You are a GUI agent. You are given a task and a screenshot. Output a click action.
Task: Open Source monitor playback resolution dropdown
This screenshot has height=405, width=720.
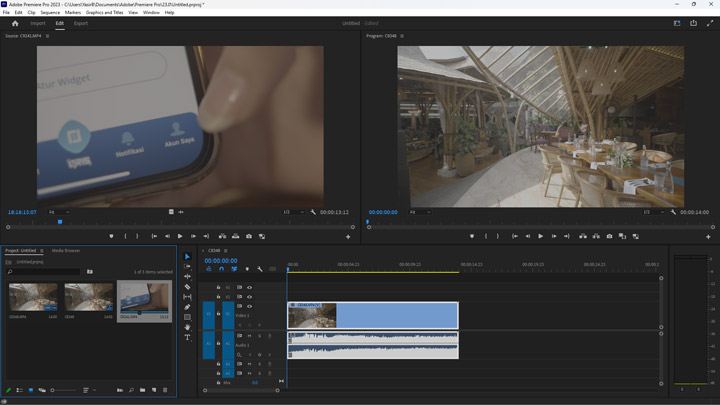[293, 212]
